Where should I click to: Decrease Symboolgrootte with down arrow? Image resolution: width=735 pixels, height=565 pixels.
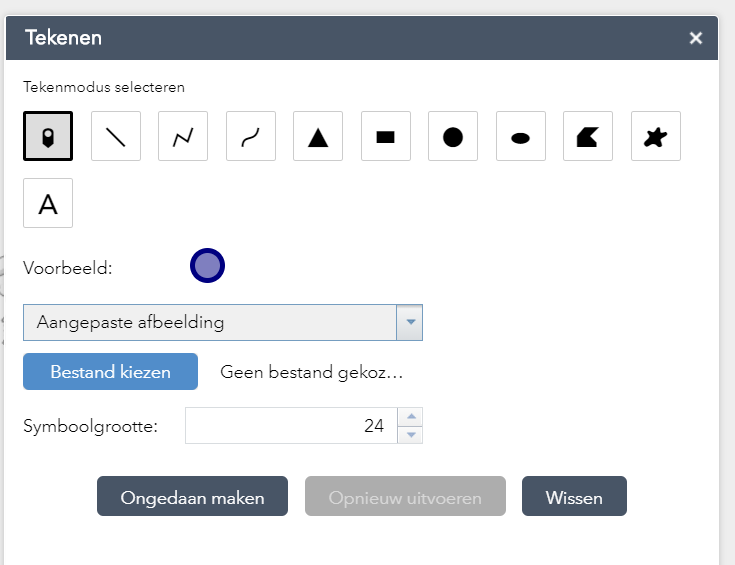tap(410, 434)
